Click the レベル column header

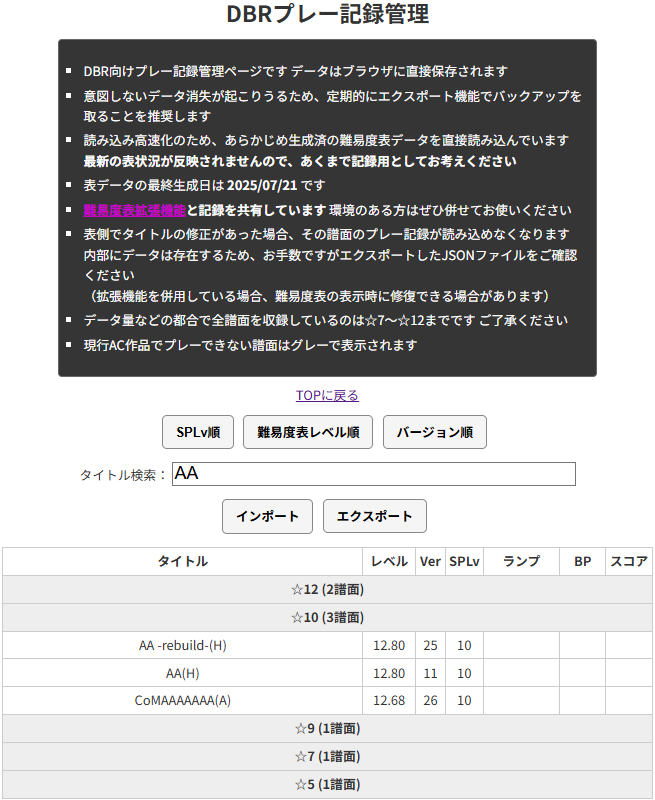389,562
